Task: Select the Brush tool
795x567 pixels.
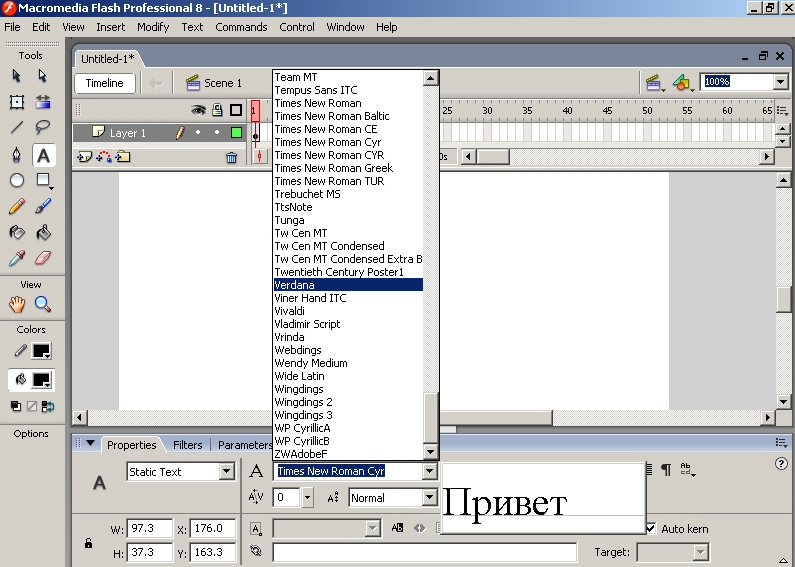Action: point(43,206)
